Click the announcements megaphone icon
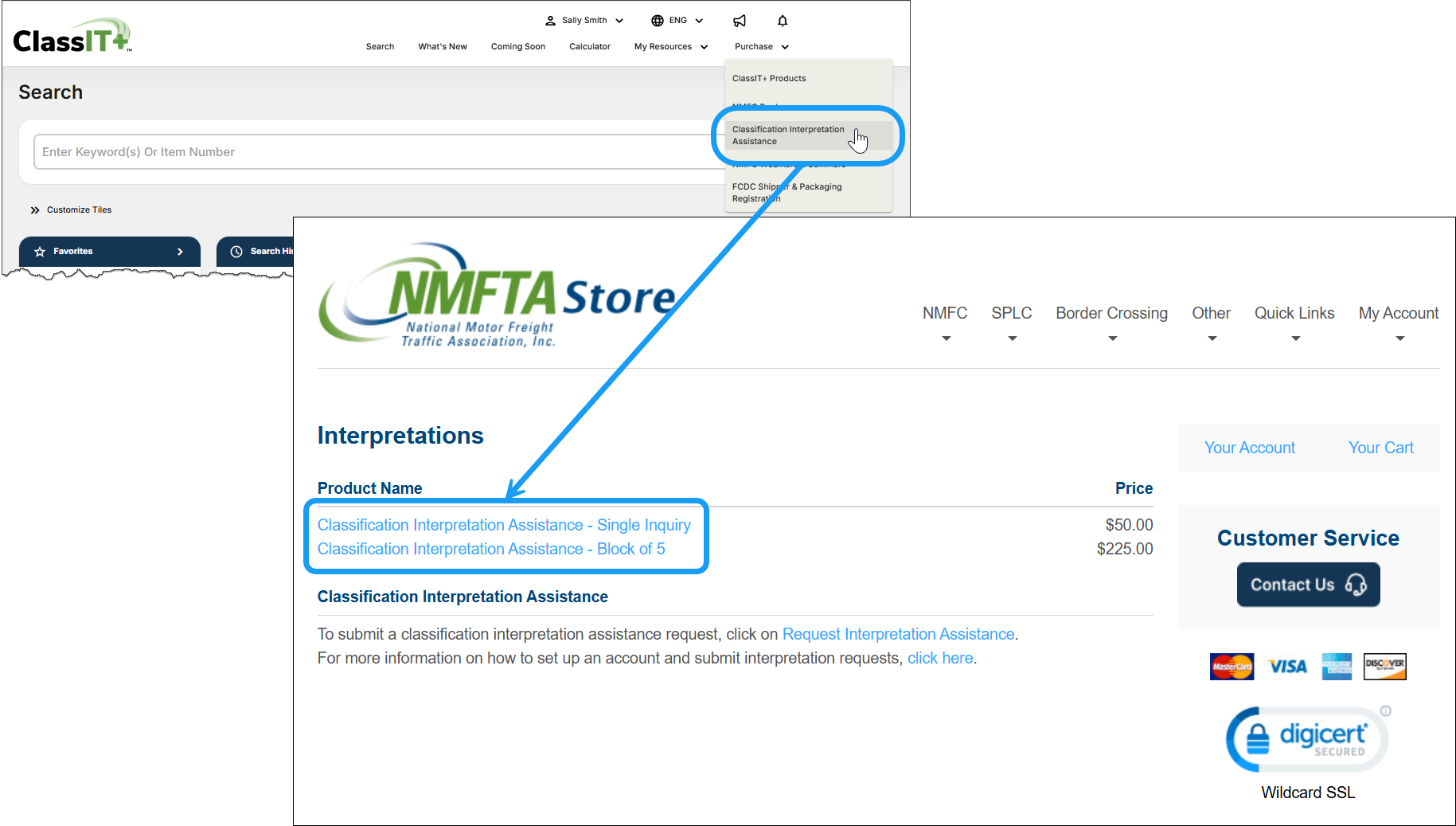The height and width of the screenshot is (826, 1456). [740, 21]
